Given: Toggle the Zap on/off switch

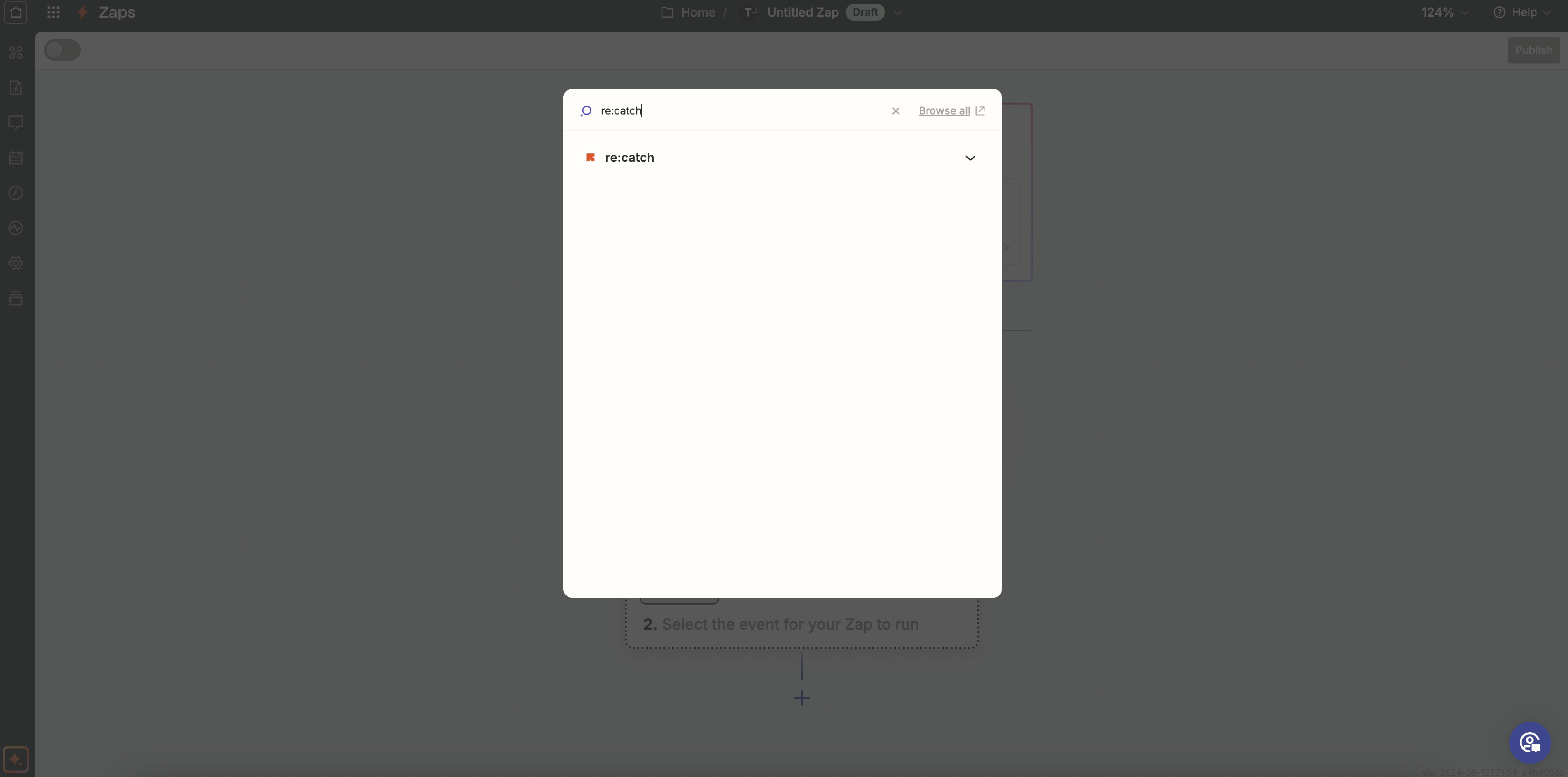Looking at the screenshot, I should (x=62, y=50).
